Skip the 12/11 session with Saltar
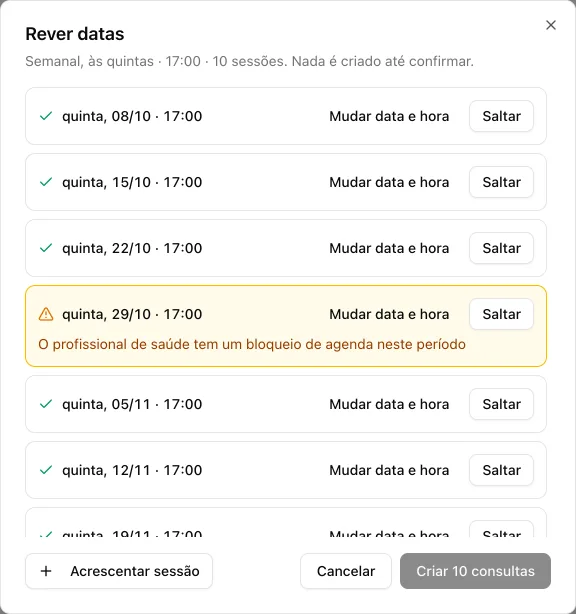Screen dimensions: 576x614 coord(501,470)
